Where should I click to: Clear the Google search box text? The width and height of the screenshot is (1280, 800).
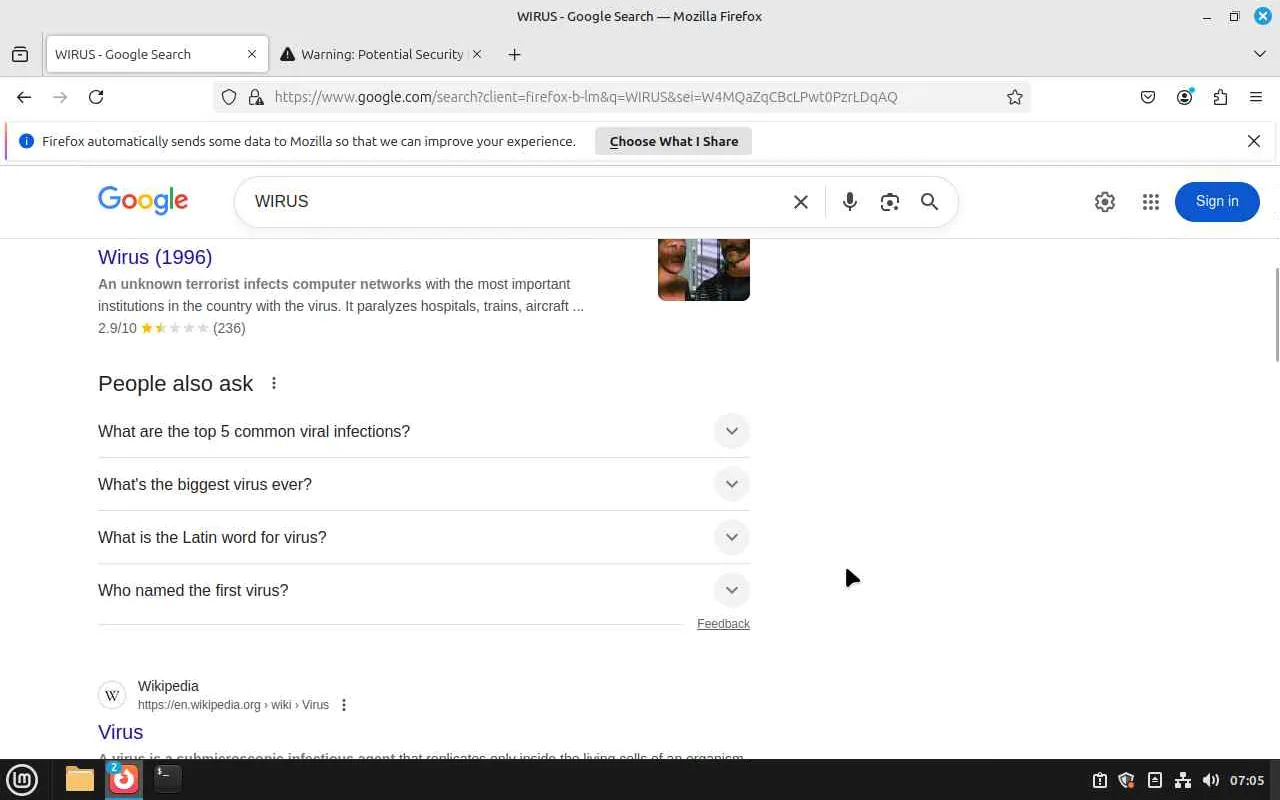(x=801, y=202)
